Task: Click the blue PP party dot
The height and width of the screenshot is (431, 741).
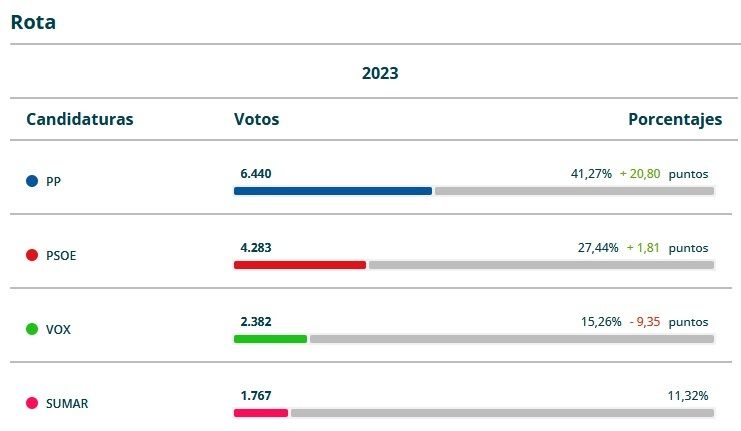Action: pos(32,181)
